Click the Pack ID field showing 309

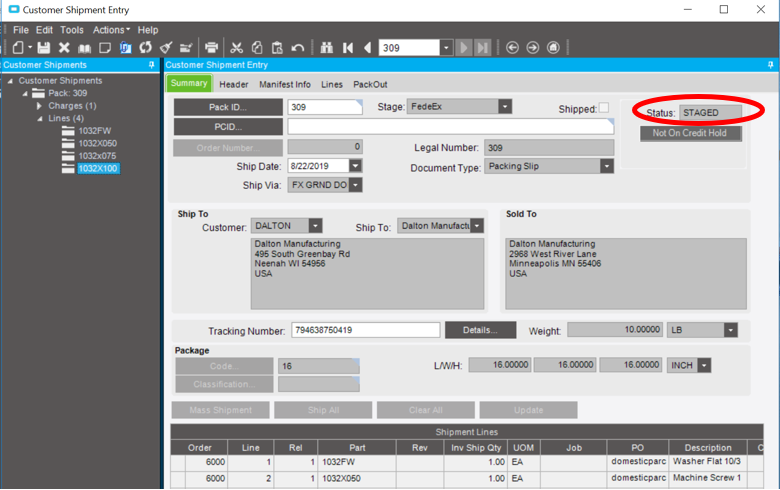click(325, 107)
